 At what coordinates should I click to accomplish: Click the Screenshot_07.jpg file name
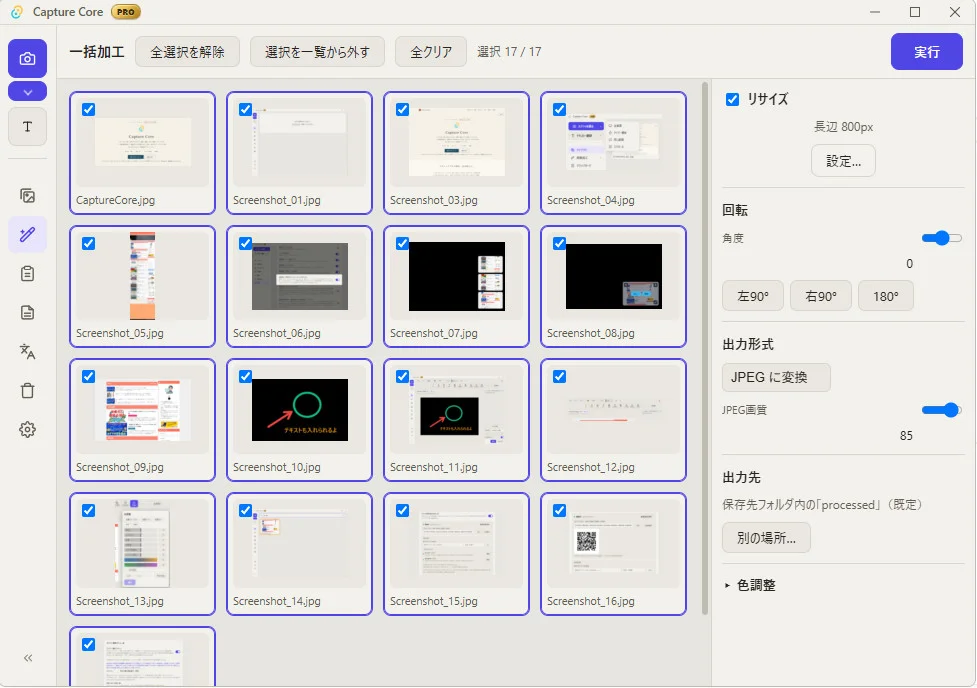434,333
